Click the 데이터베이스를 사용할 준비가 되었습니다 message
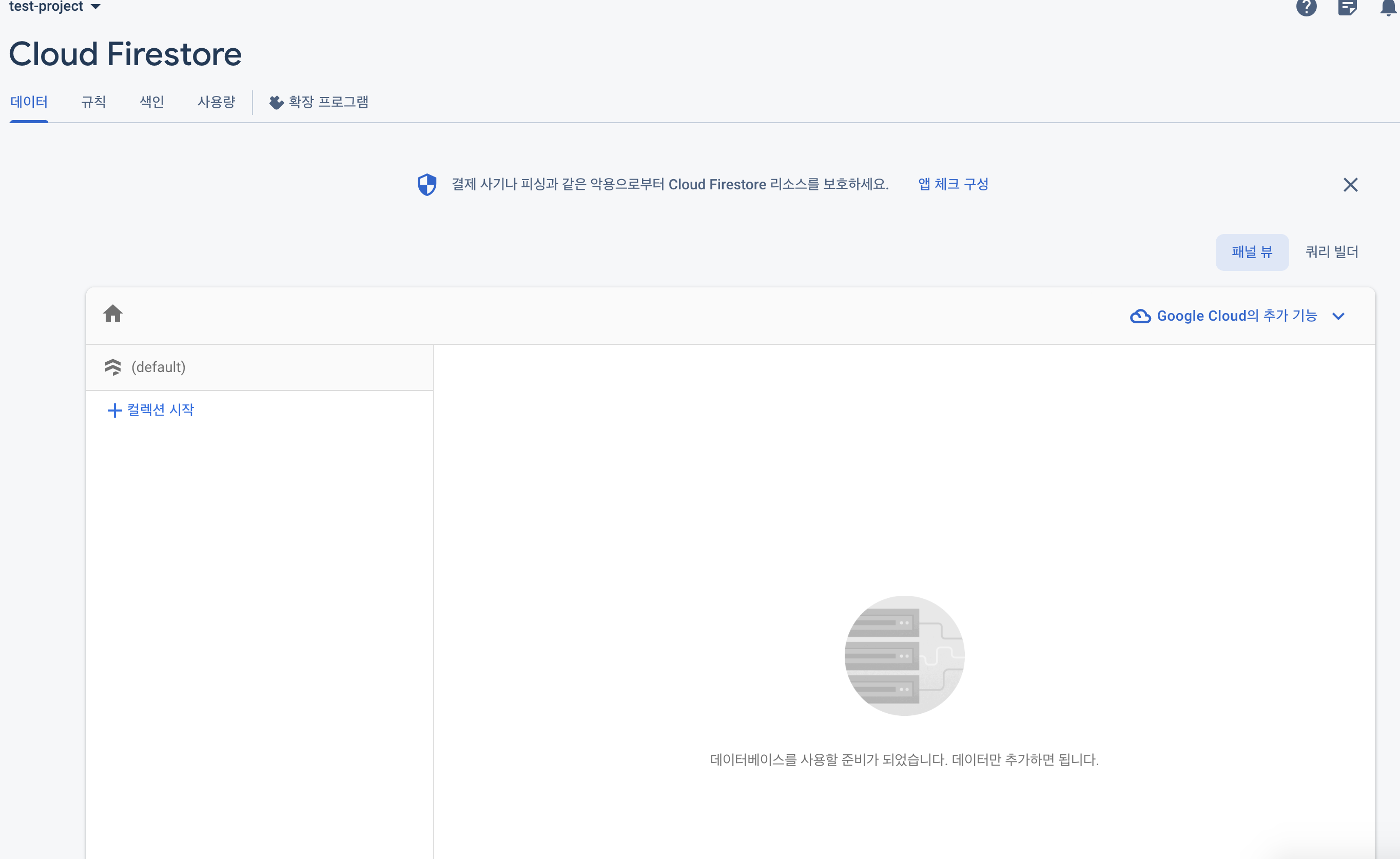Screen dimensions: 1400x859 click(905, 760)
